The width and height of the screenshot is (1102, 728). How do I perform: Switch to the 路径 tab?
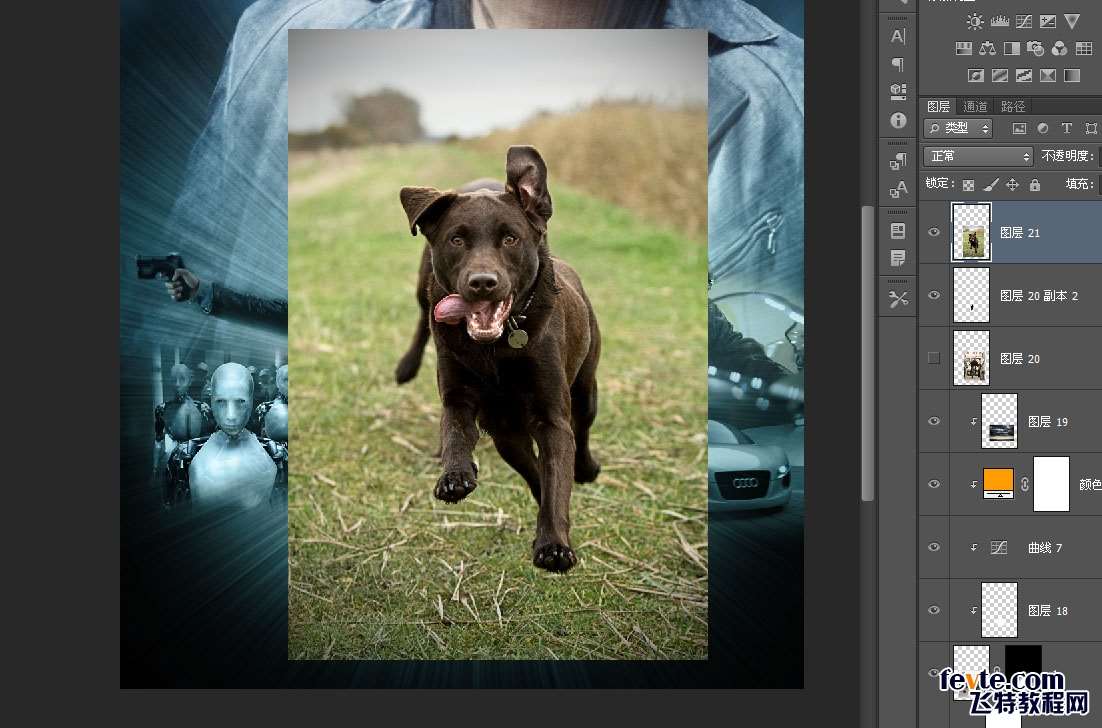1013,106
